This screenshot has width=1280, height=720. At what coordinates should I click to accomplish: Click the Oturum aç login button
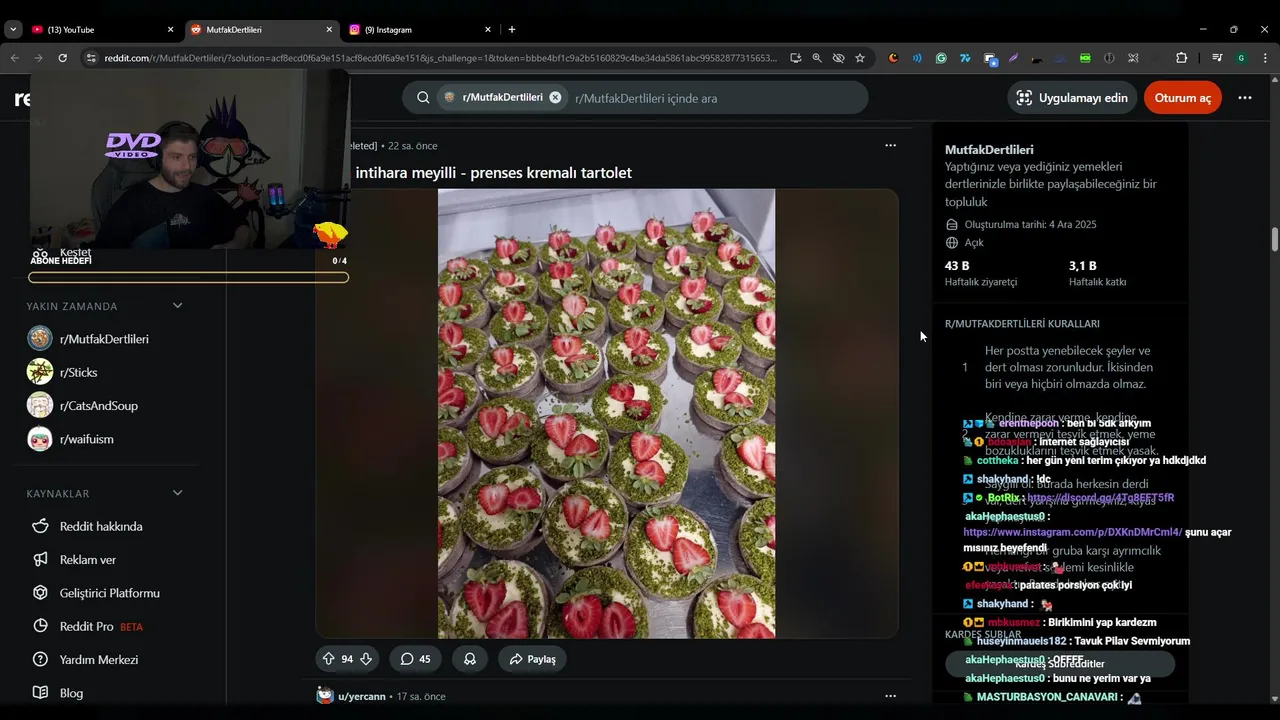tap(1182, 98)
